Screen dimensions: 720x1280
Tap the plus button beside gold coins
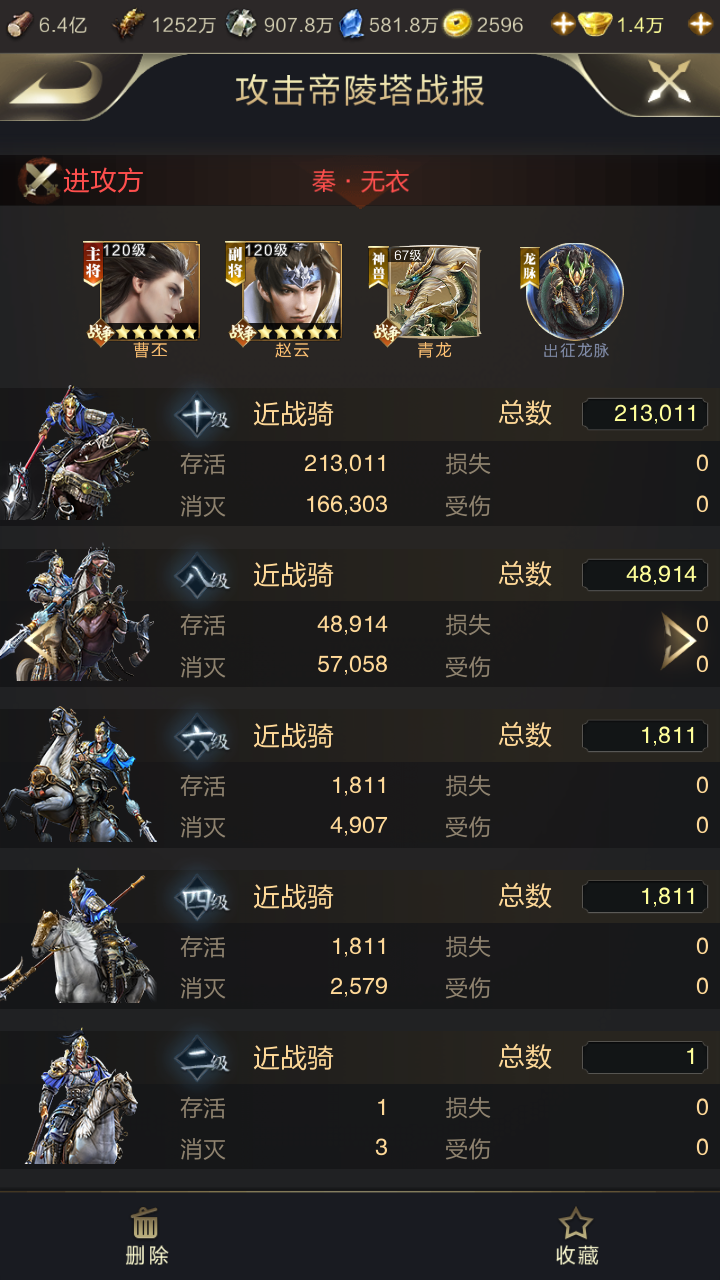(x=564, y=24)
